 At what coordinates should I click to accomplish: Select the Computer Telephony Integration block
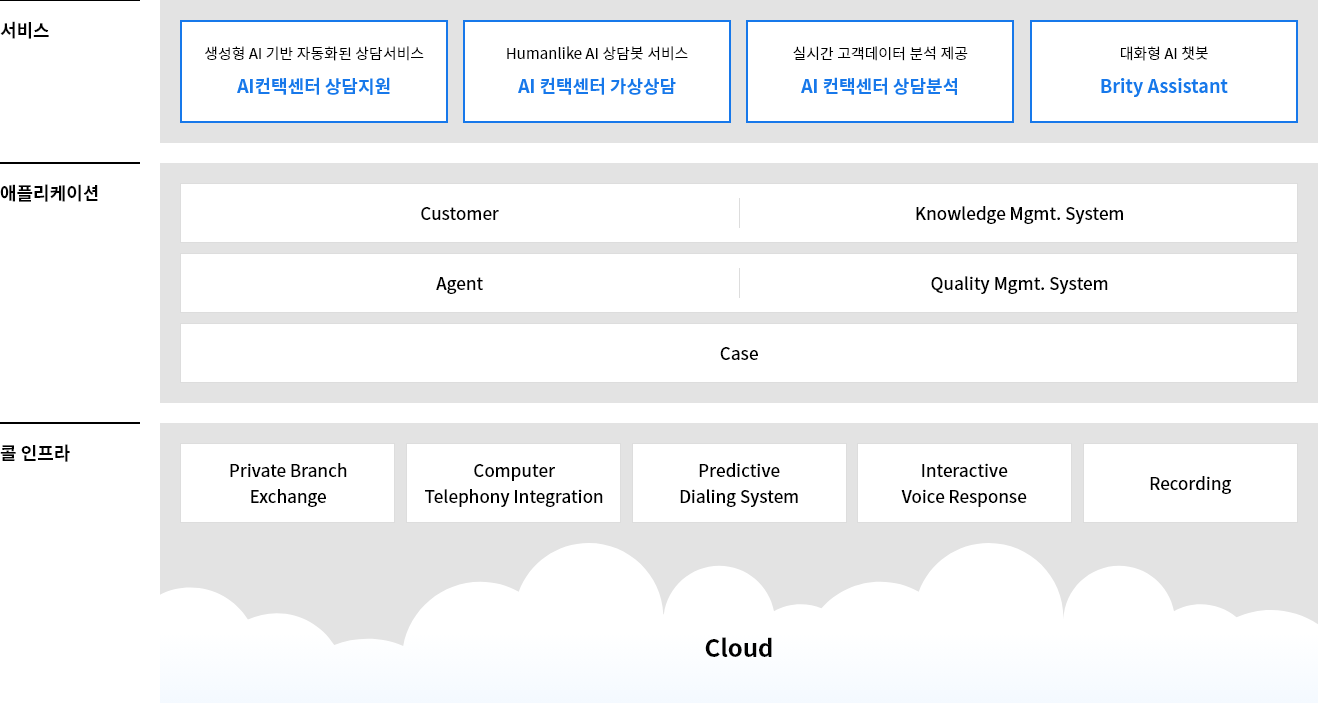click(513, 483)
